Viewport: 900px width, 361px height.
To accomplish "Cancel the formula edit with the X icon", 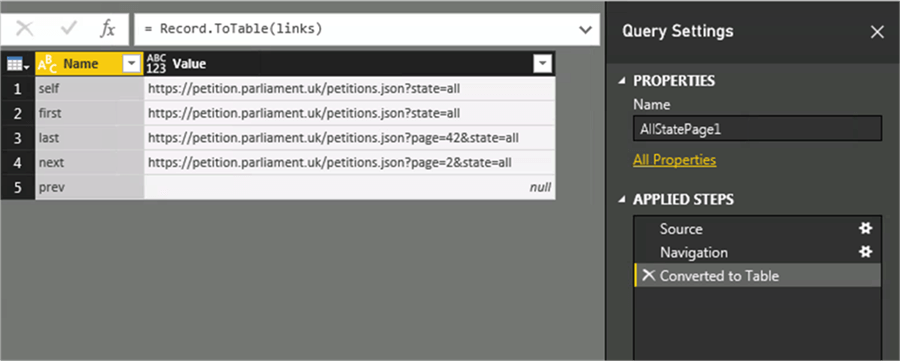I will pyautogui.click(x=24, y=29).
